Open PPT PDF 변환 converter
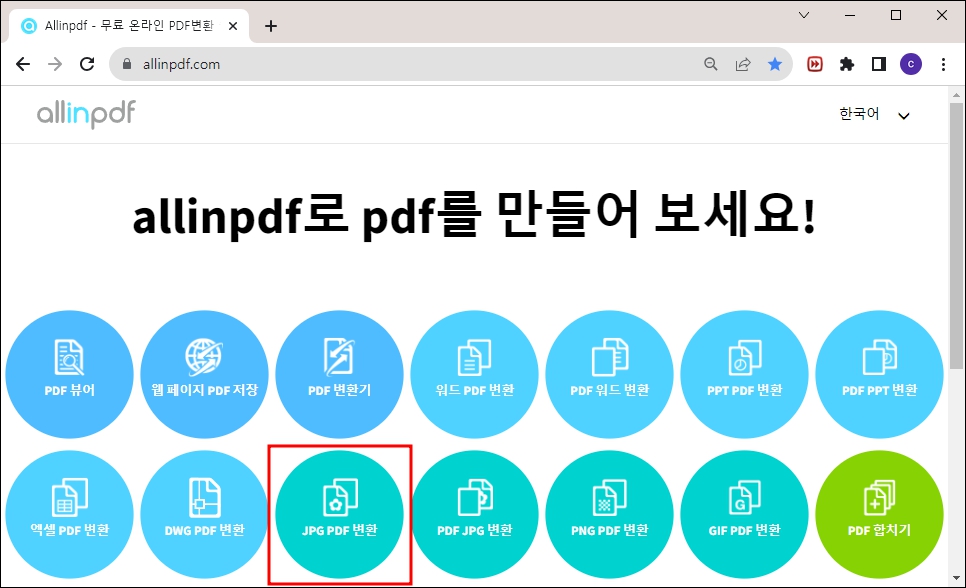This screenshot has height=588, width=966. tap(744, 374)
